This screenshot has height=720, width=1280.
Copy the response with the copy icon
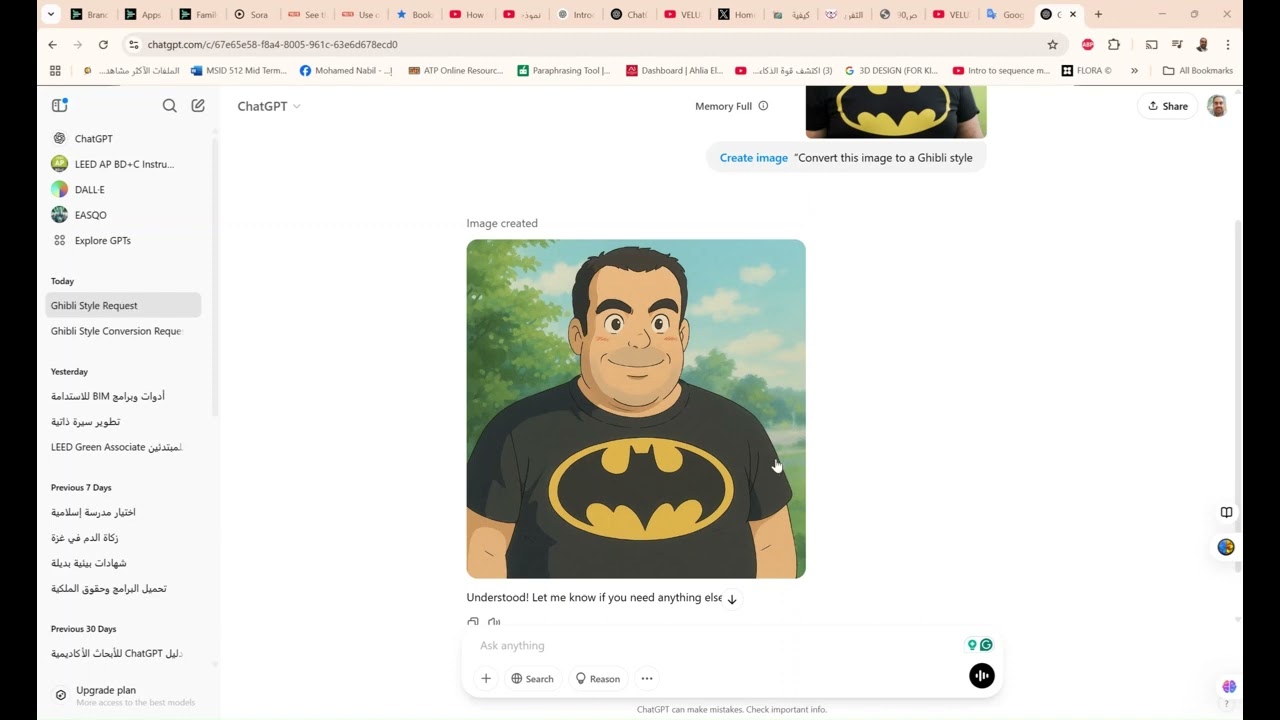[473, 622]
